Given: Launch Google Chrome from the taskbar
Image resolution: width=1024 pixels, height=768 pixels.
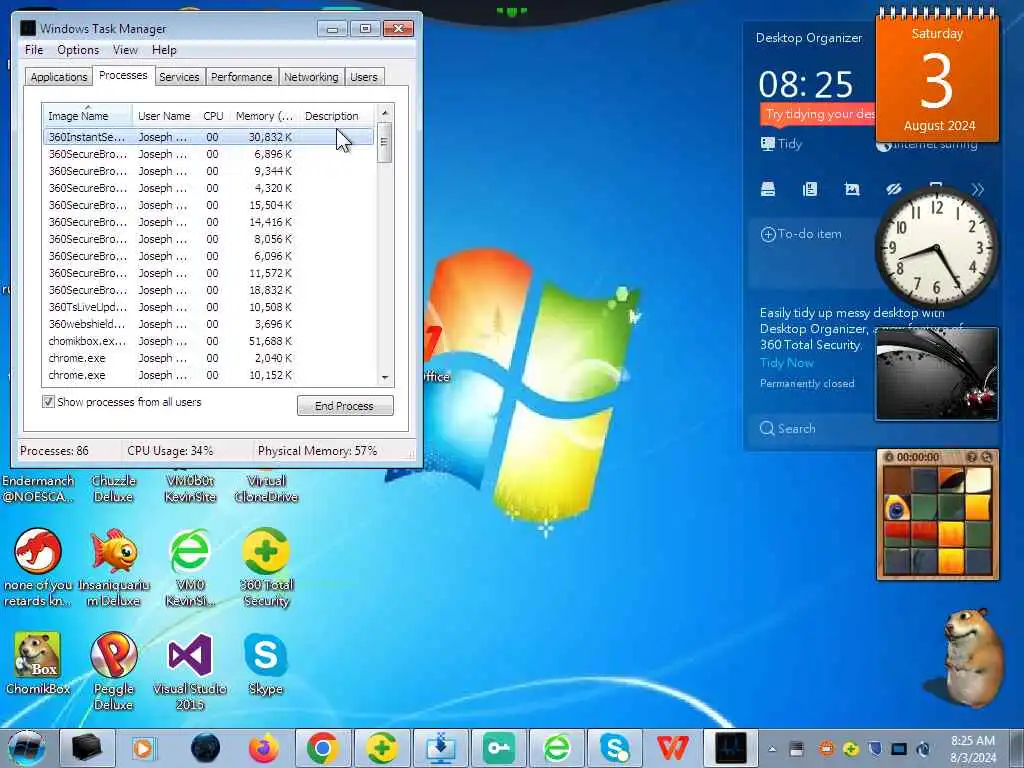Looking at the screenshot, I should point(323,748).
